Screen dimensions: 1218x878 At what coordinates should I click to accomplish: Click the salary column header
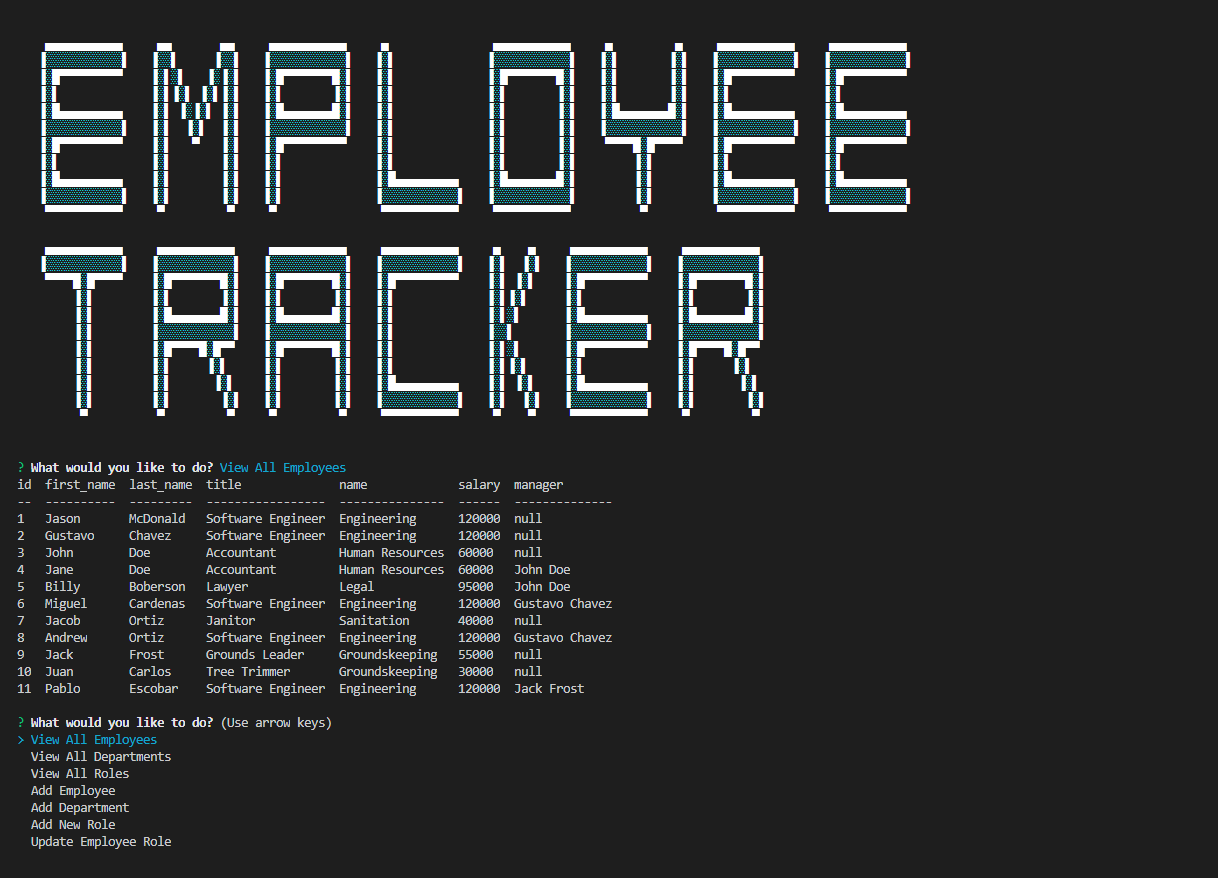[x=479, y=485]
